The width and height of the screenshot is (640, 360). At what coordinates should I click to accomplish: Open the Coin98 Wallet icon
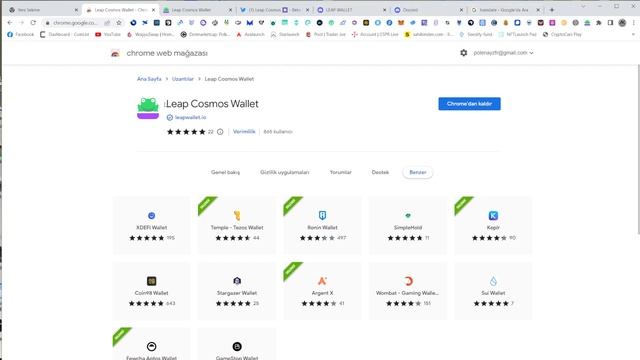click(151, 281)
